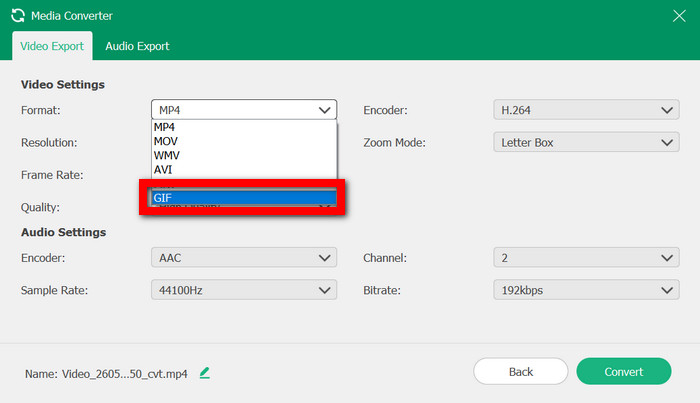
Task: Click the Quality label
Action: pos(40,208)
